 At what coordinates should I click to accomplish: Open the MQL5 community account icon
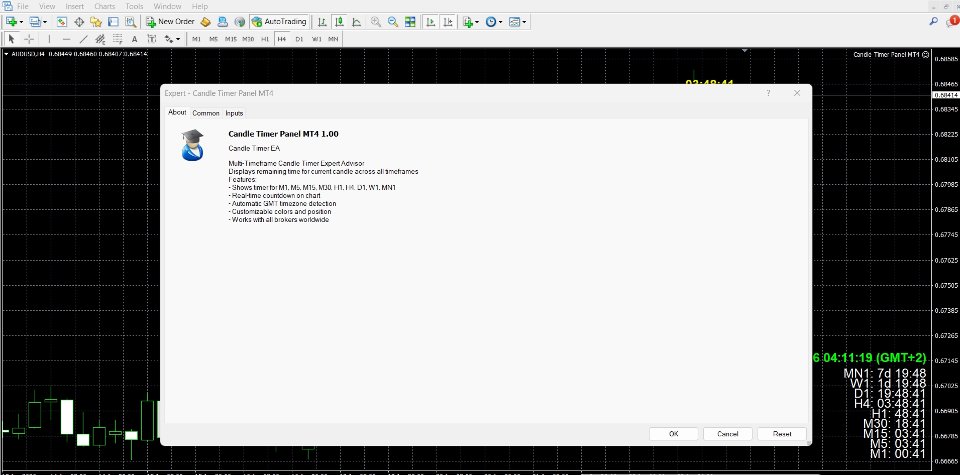tap(223, 21)
